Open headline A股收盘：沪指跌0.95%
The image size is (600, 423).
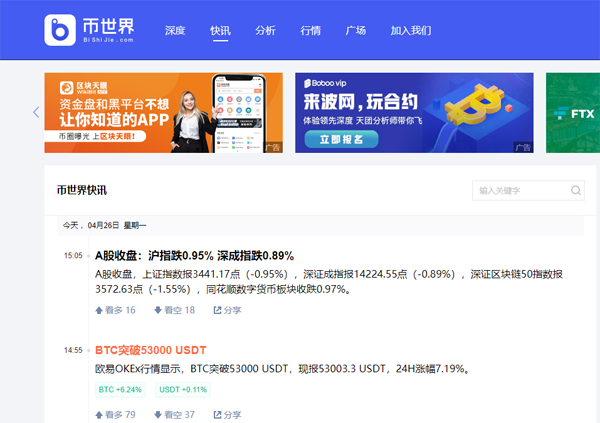click(194, 256)
